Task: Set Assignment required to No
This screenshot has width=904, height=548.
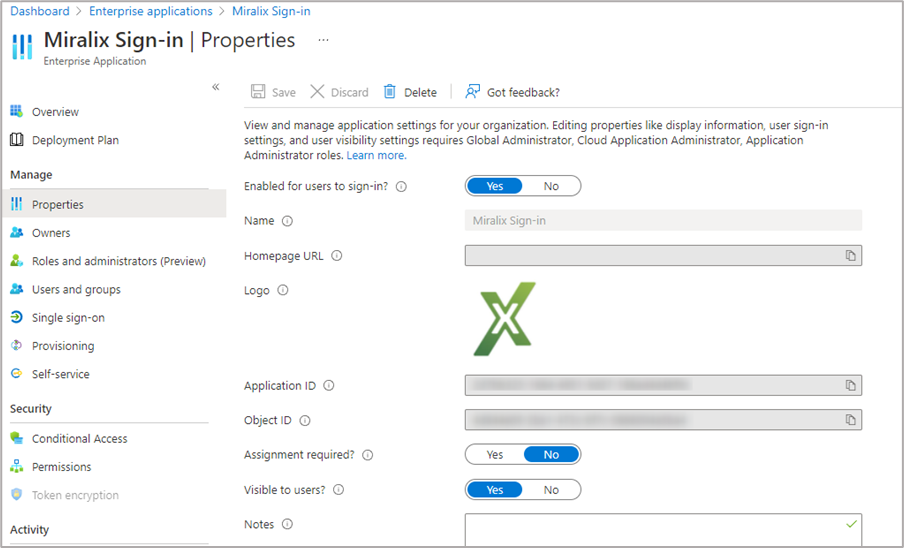Action: tap(551, 455)
